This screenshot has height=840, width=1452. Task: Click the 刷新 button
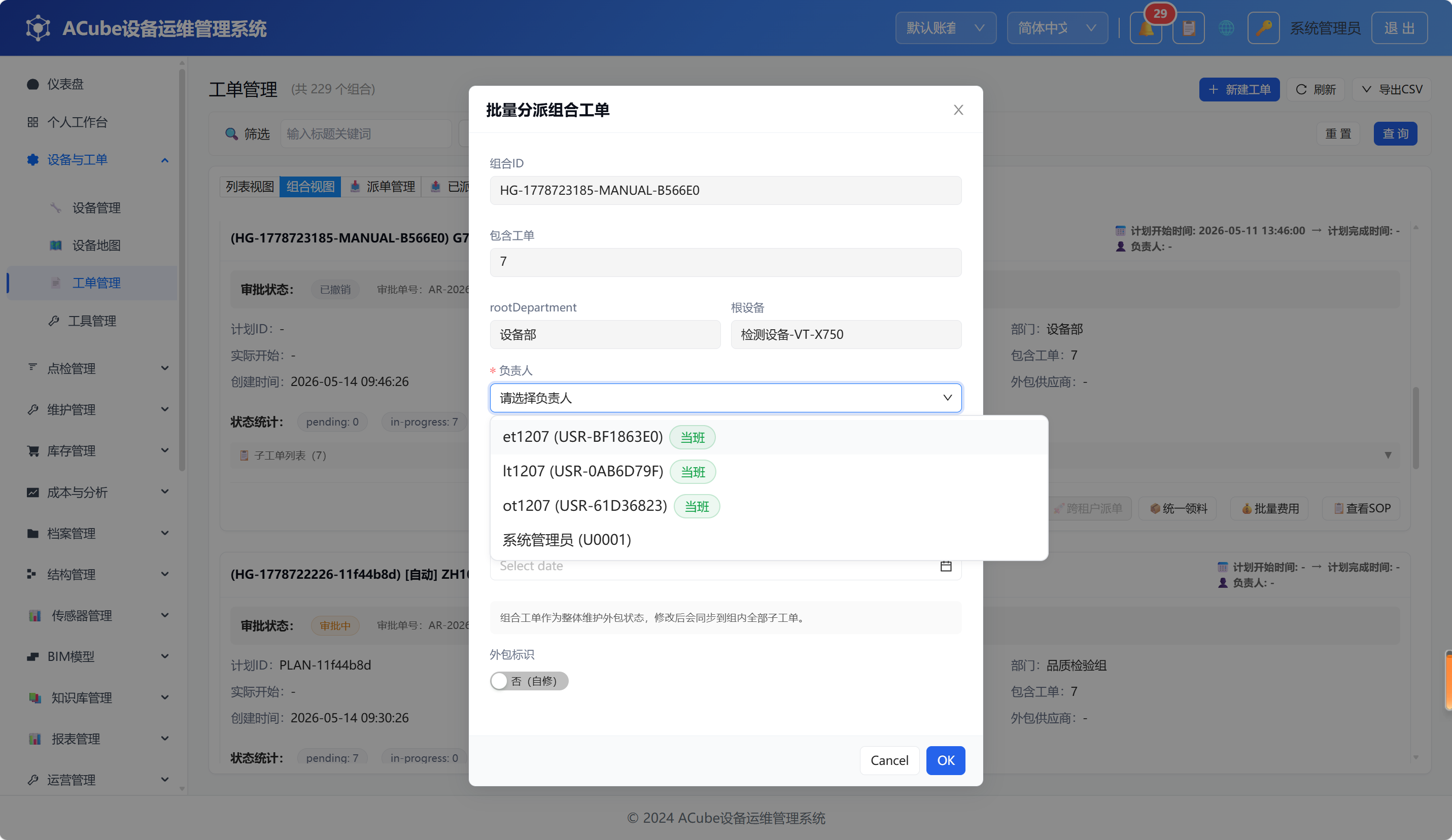[x=1316, y=89]
